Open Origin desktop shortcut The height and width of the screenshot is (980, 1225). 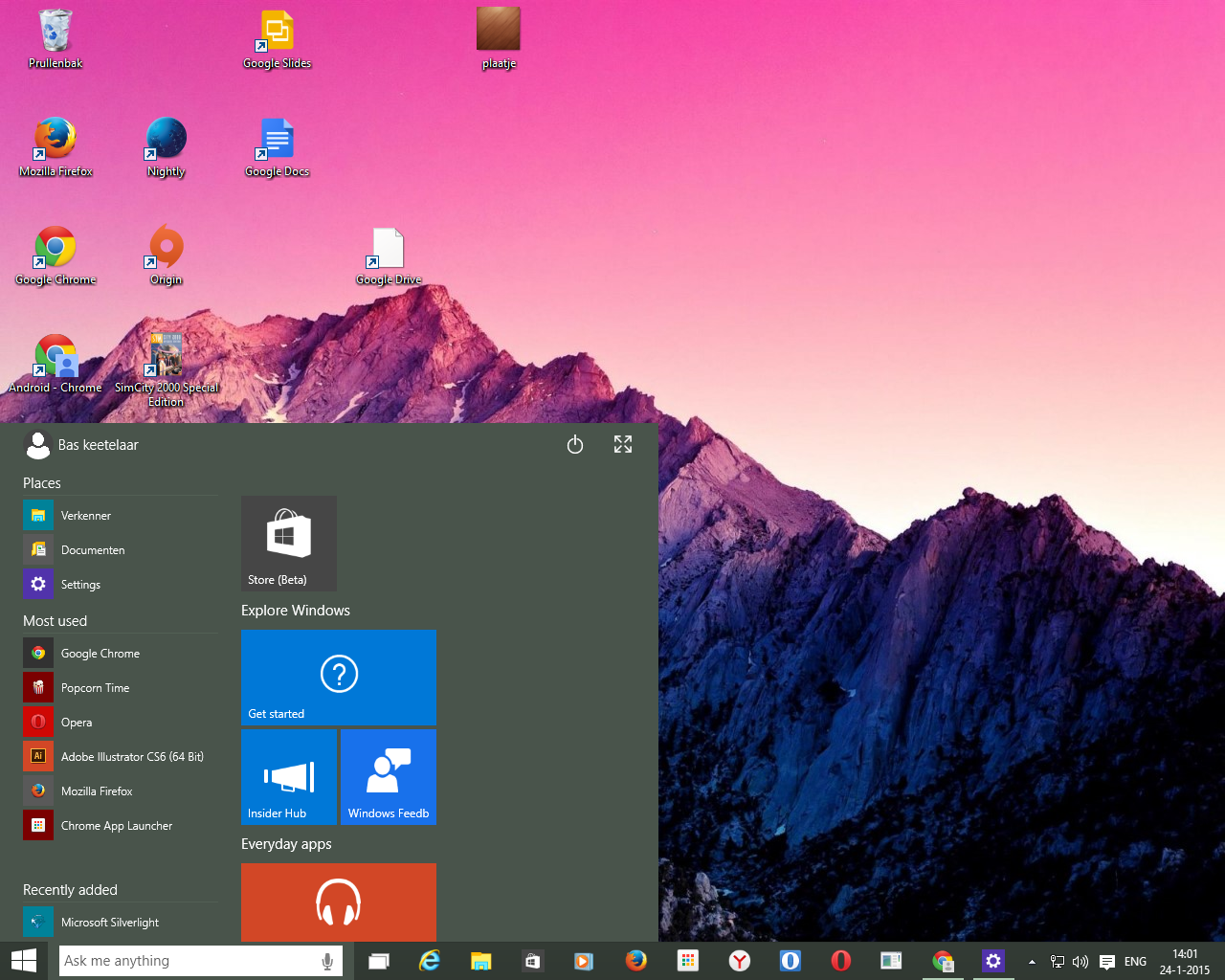click(x=167, y=255)
